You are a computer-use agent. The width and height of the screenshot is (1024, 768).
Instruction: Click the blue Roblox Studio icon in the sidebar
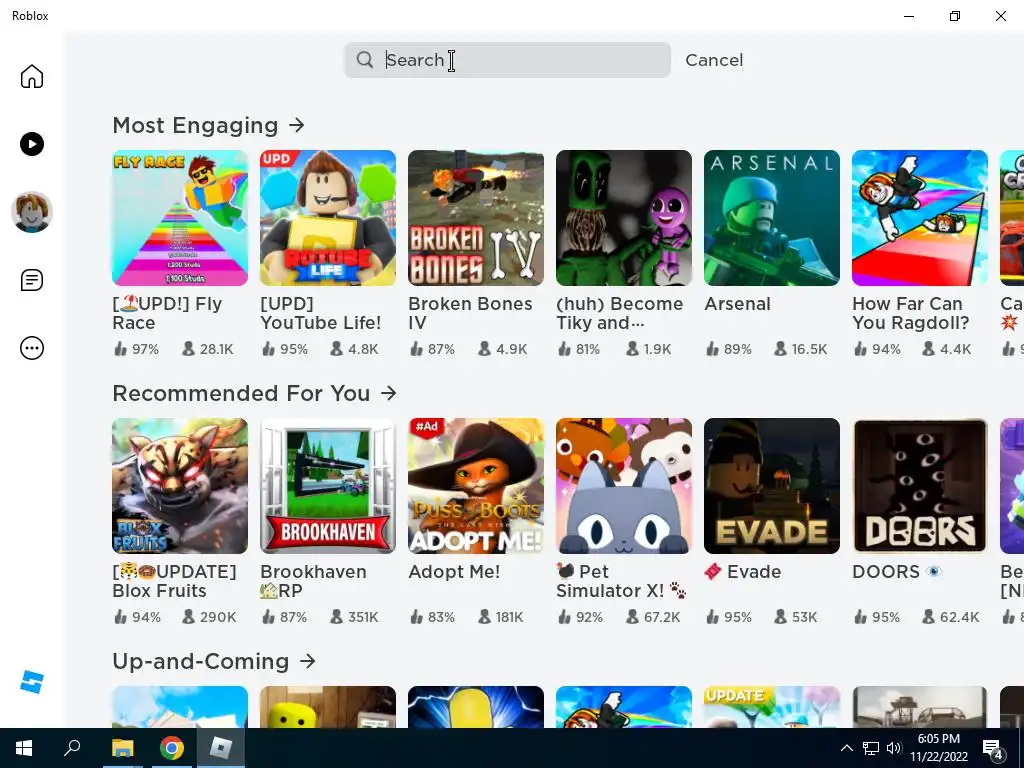point(31,681)
